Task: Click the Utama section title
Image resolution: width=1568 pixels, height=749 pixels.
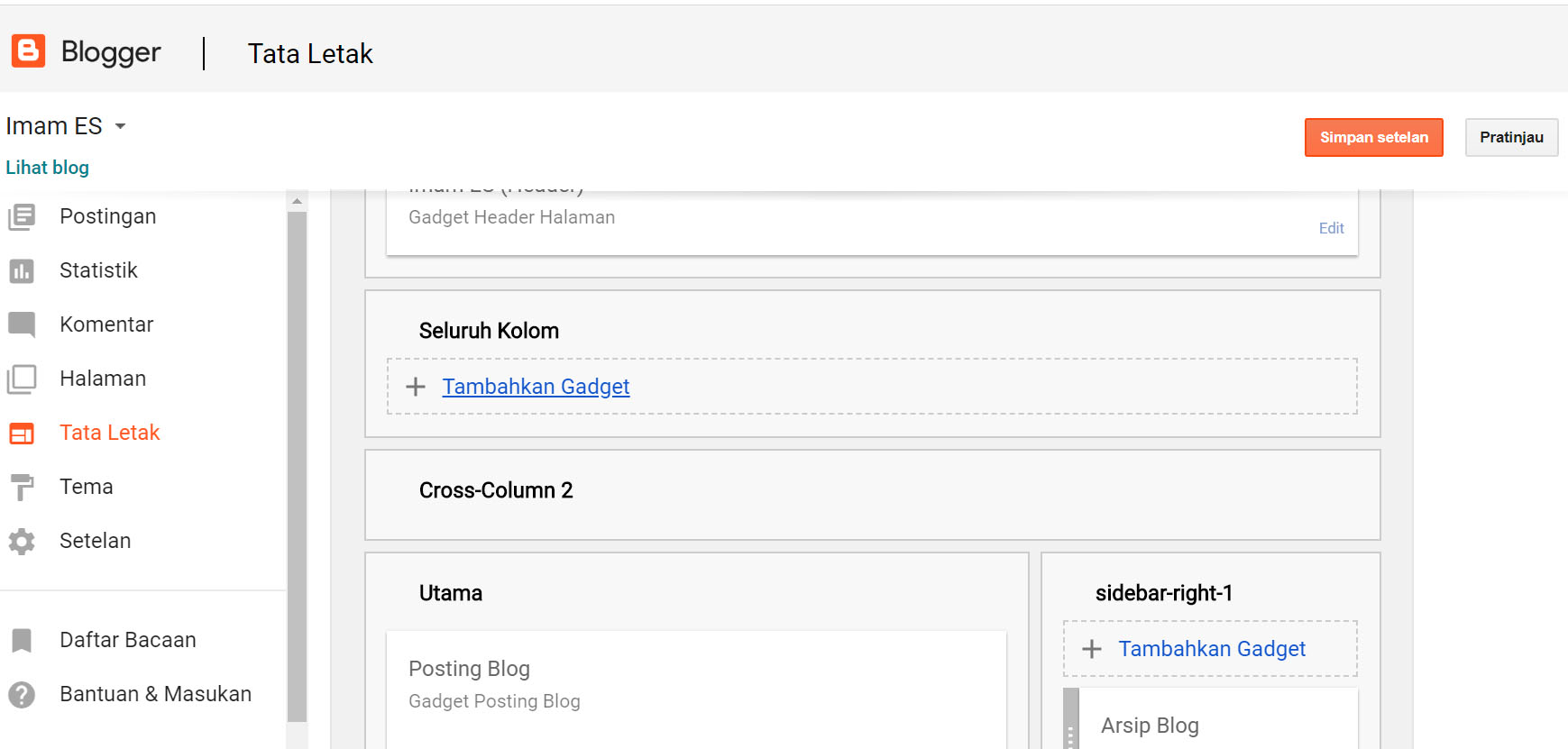Action: [x=451, y=593]
